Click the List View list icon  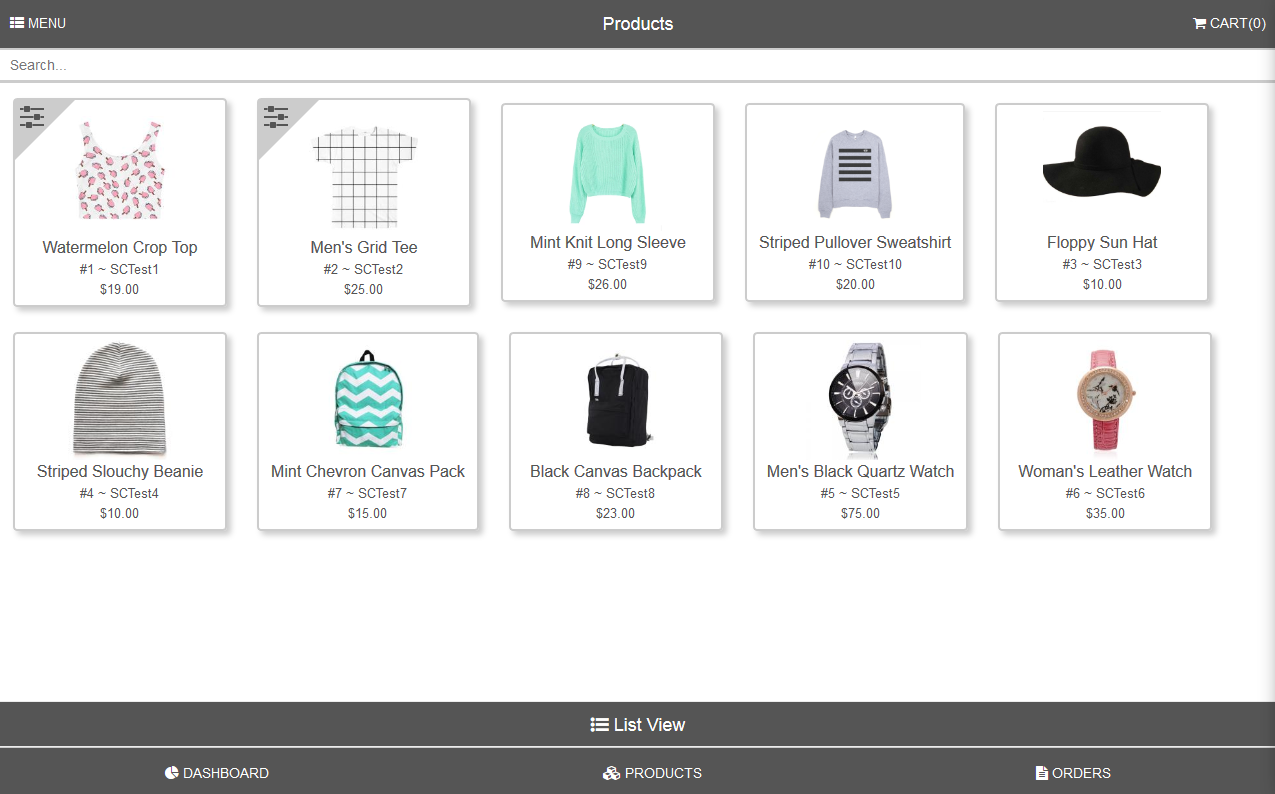pos(600,725)
